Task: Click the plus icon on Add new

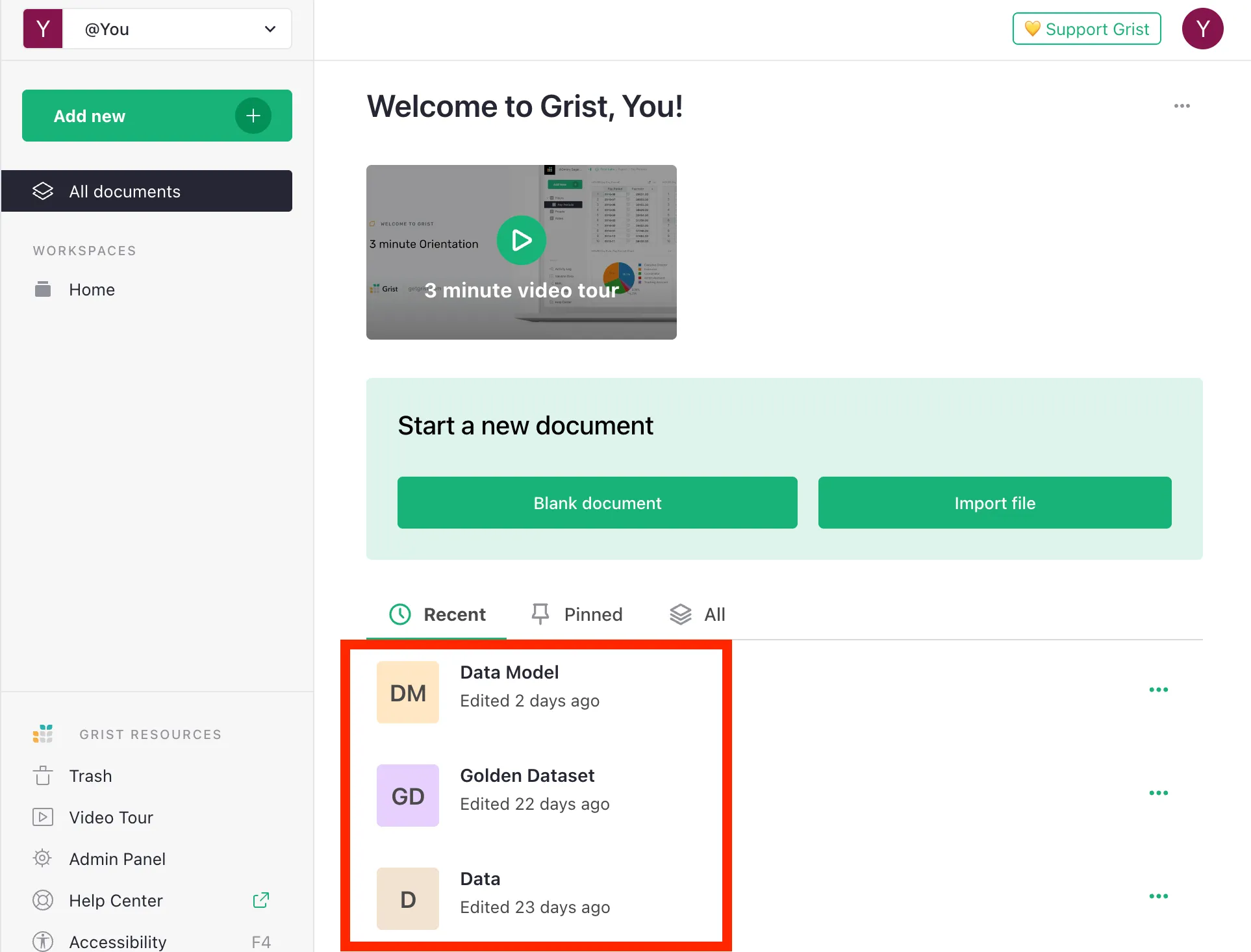Action: pyautogui.click(x=253, y=116)
